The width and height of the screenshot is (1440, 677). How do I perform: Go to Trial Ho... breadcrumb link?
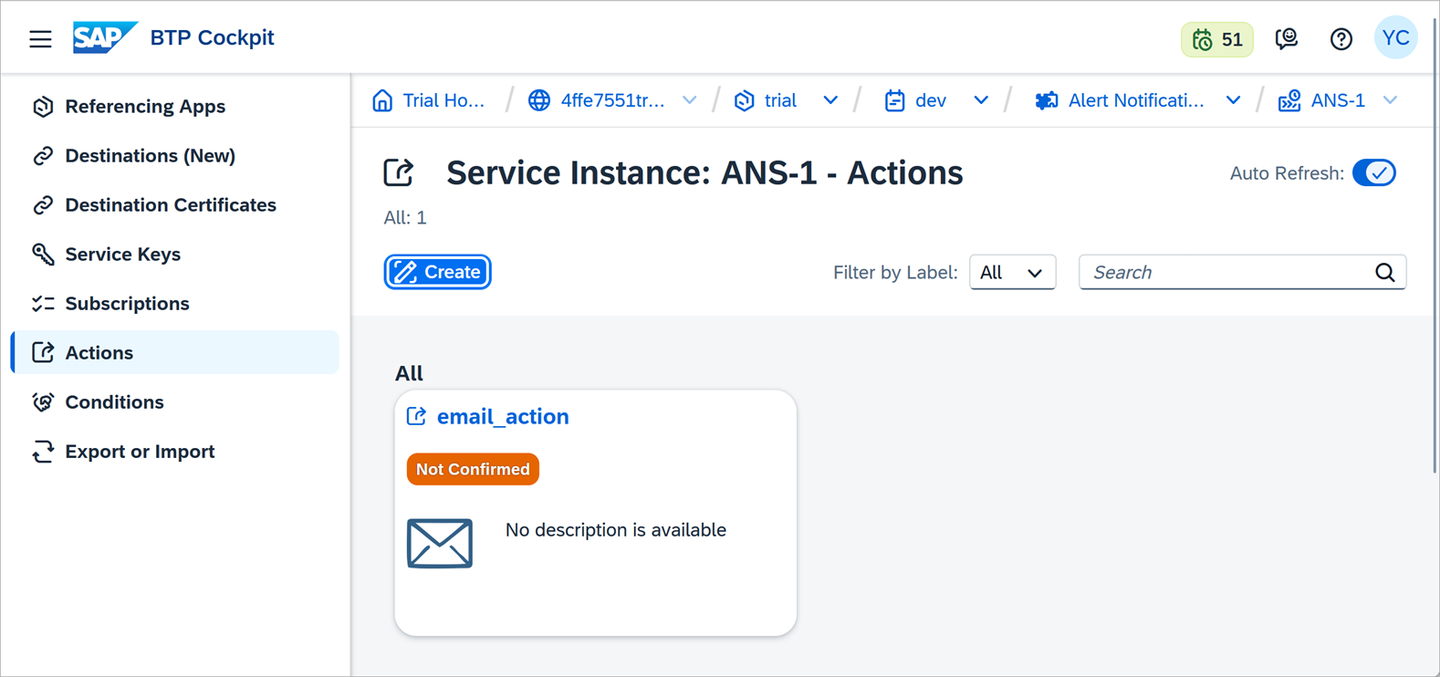(x=444, y=100)
